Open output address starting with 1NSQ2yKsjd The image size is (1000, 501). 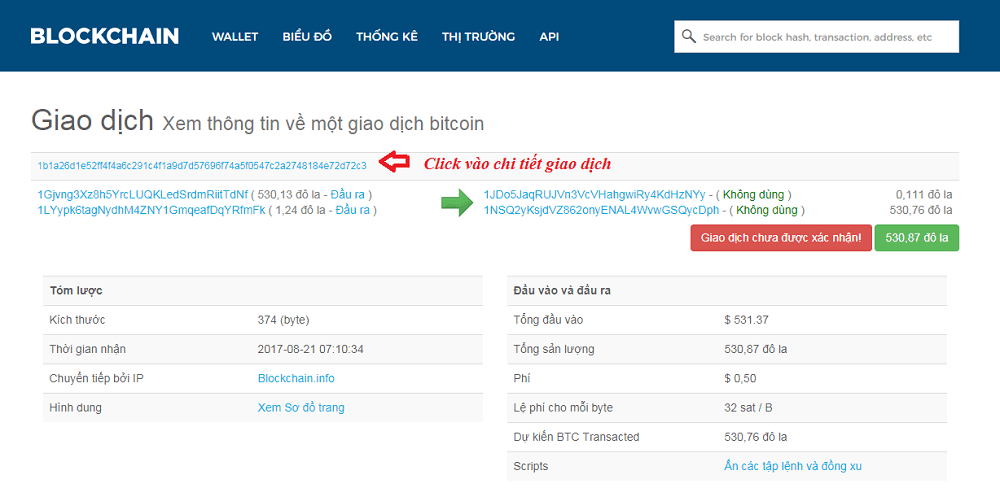pos(601,210)
